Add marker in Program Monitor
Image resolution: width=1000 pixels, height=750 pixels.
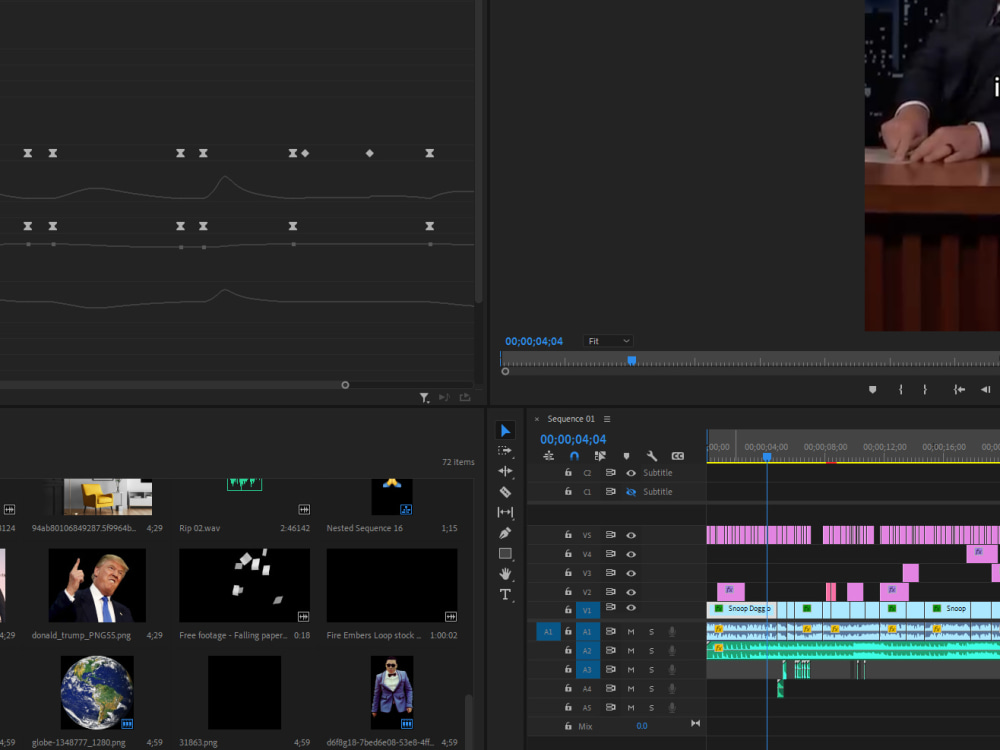tap(872, 390)
